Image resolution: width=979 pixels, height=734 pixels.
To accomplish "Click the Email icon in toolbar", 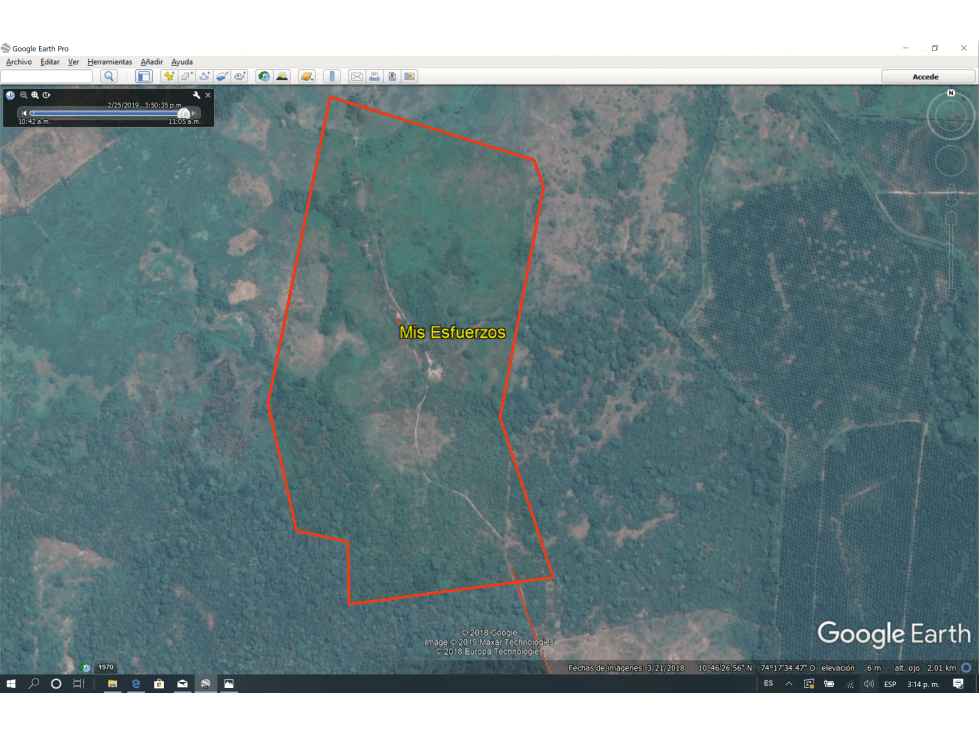I will pyautogui.click(x=356, y=76).
